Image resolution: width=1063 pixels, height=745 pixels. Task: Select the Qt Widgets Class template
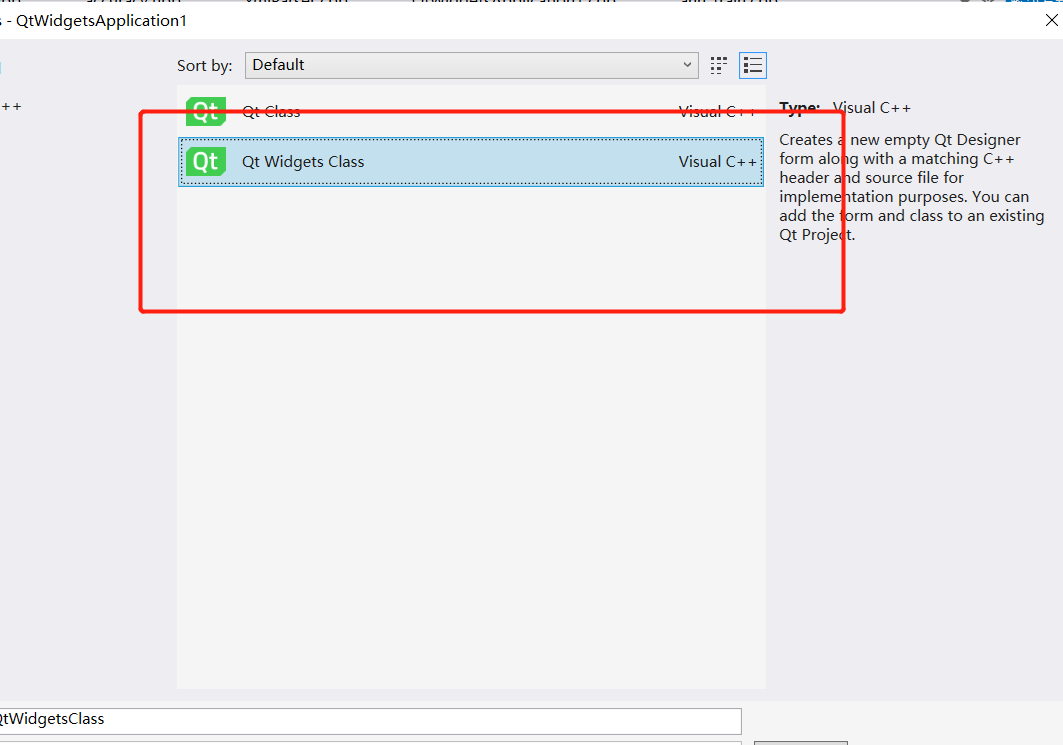point(471,162)
